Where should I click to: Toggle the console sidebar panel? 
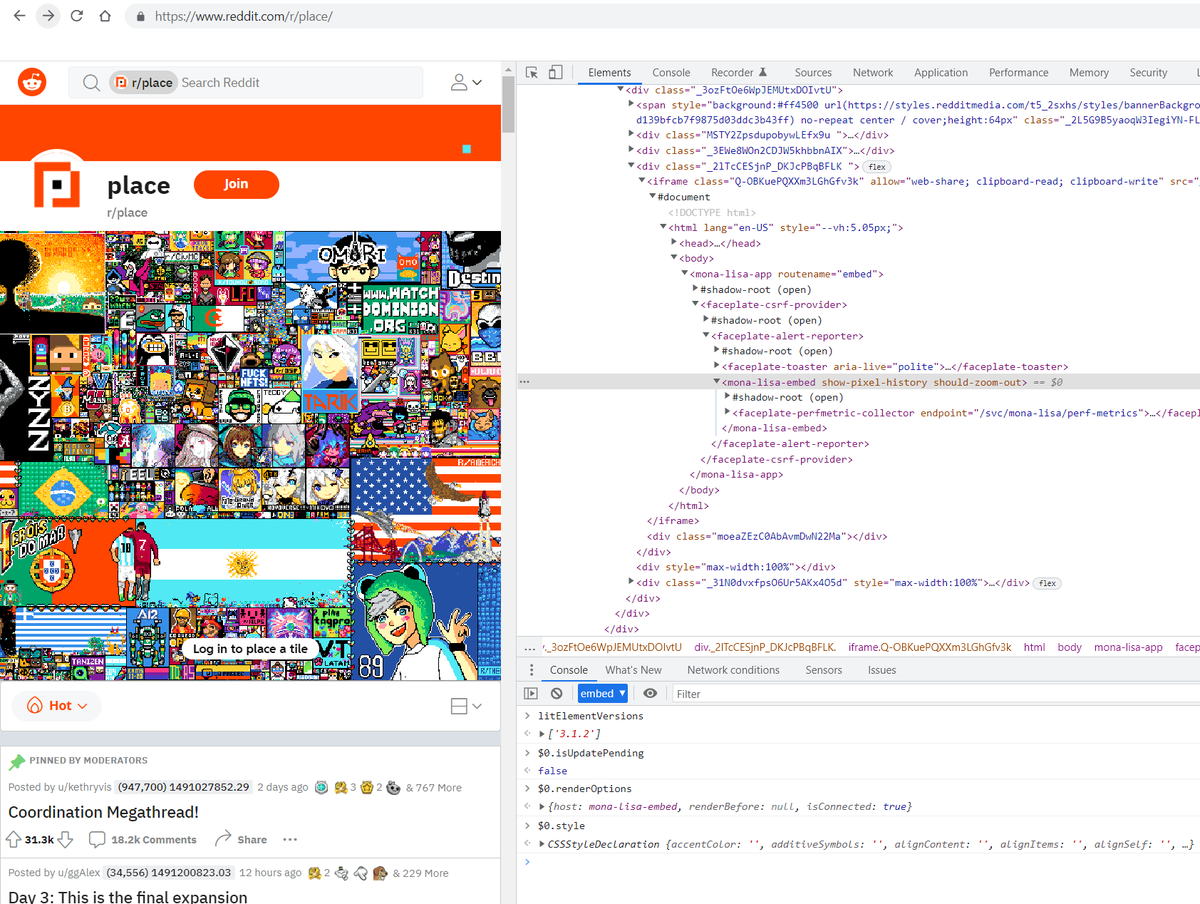coord(532,693)
